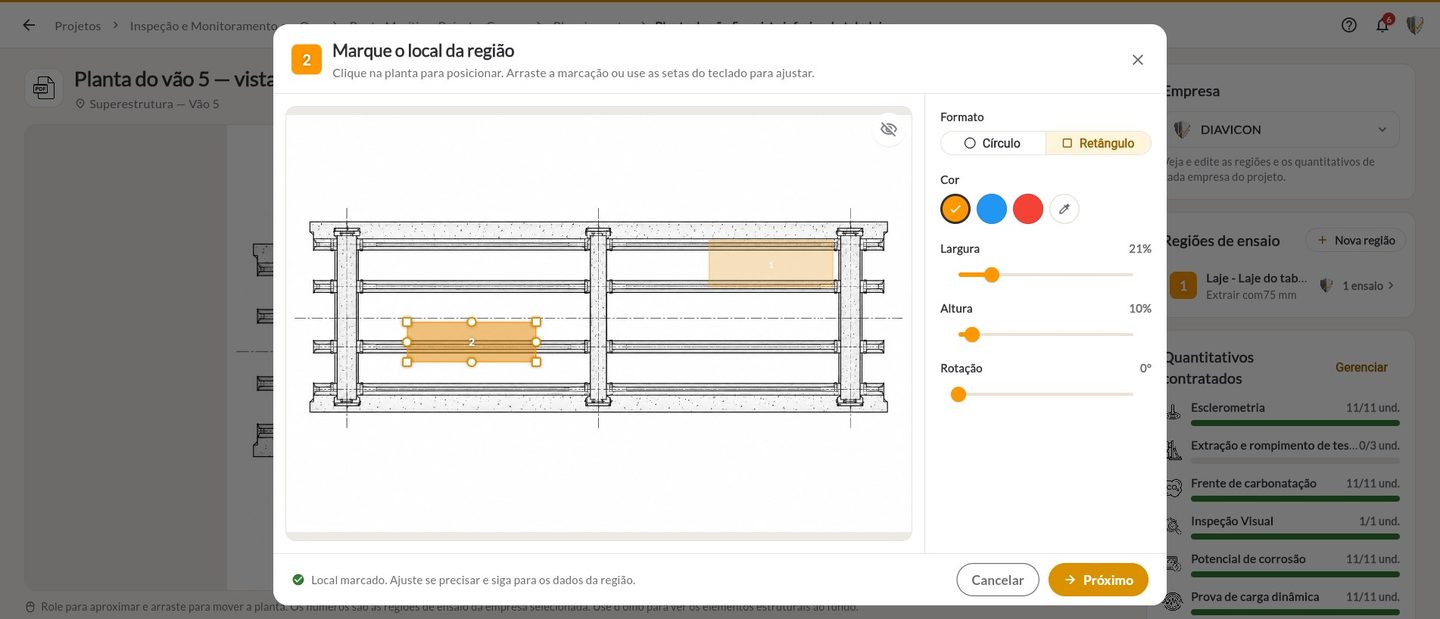
Task: Adjust the Rotação slider handle
Action: click(958, 394)
